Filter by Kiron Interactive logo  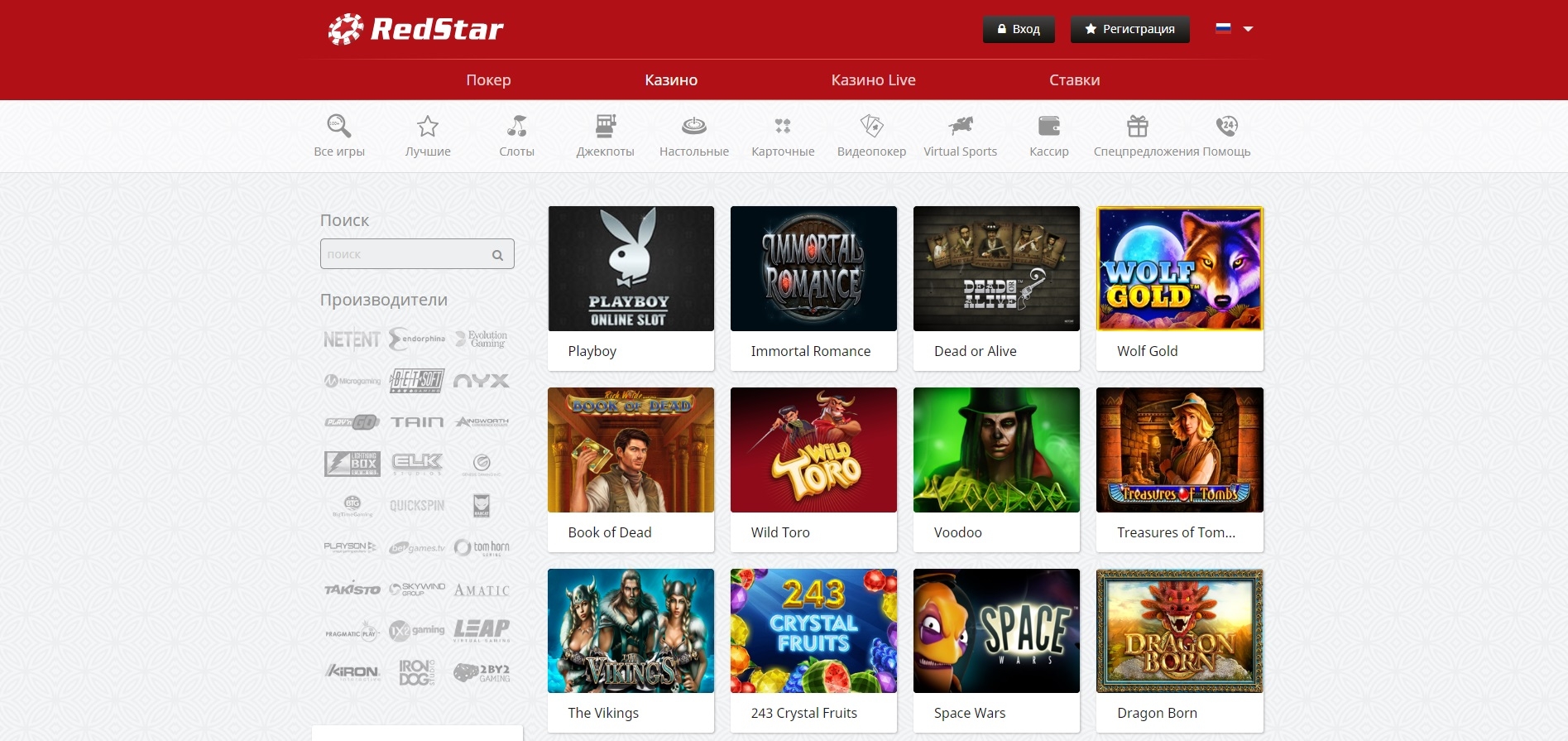click(x=352, y=672)
